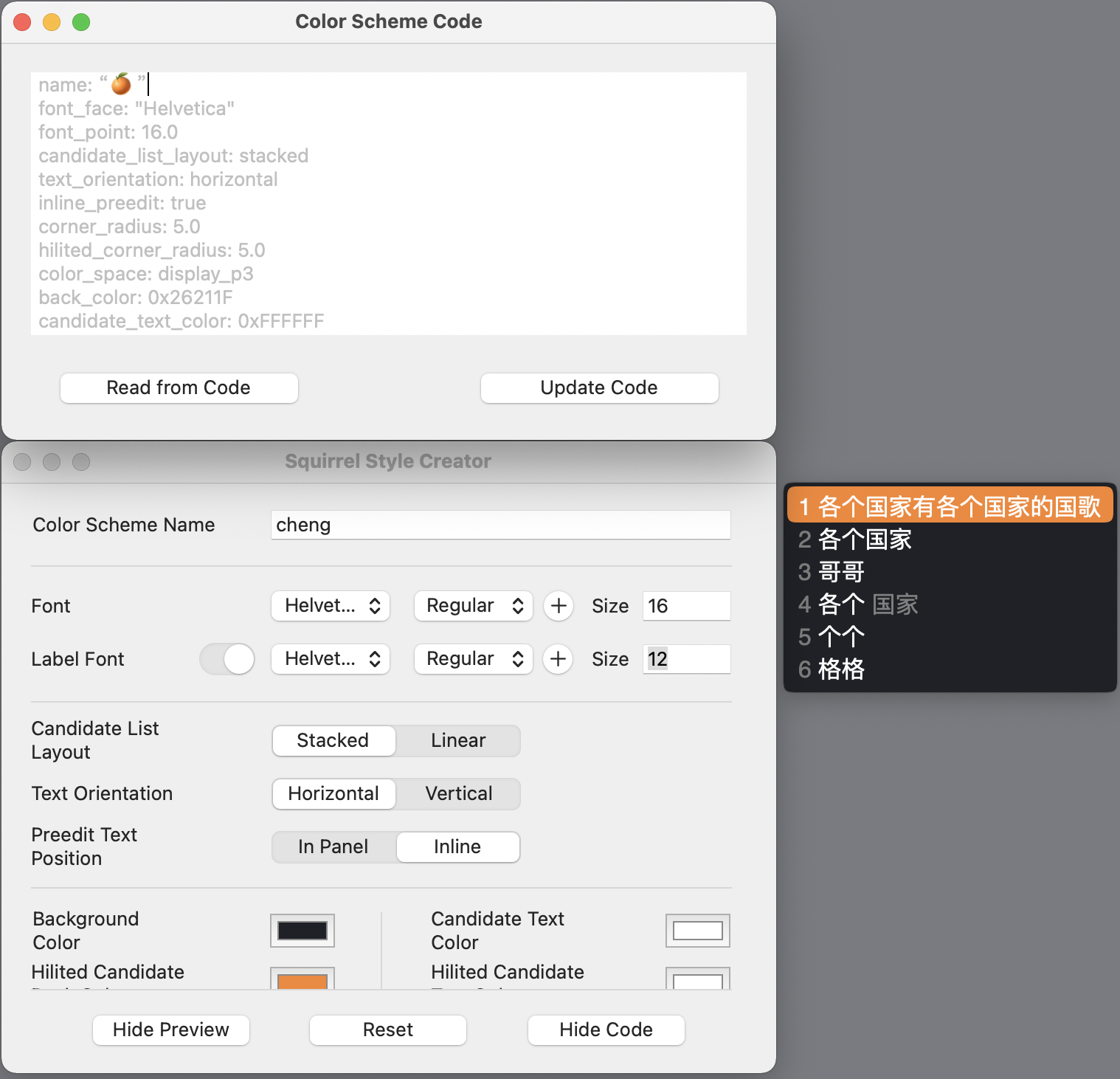
Task: Click the Update Code button
Action: 599,388
